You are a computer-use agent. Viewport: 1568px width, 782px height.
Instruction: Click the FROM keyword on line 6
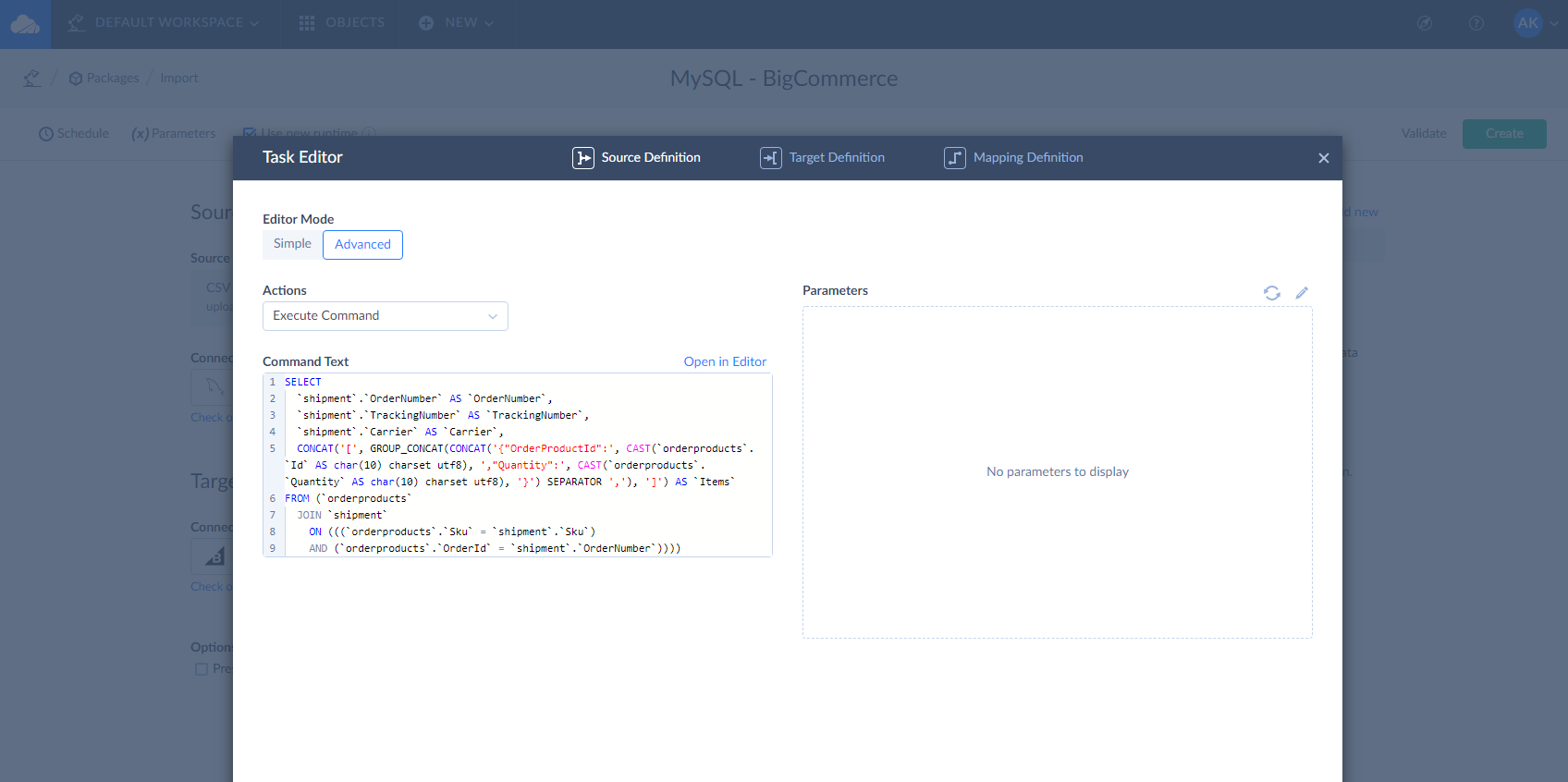tap(297, 498)
